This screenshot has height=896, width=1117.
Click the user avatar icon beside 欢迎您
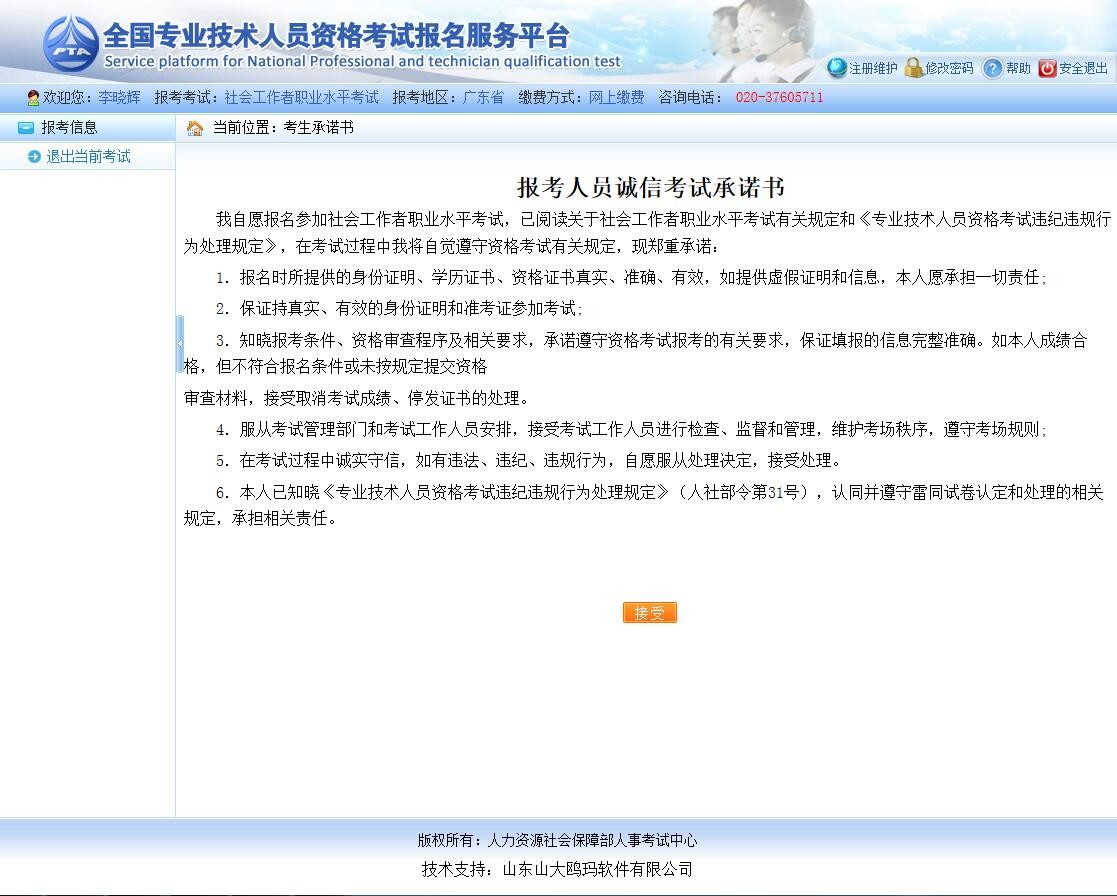pyautogui.click(x=33, y=98)
